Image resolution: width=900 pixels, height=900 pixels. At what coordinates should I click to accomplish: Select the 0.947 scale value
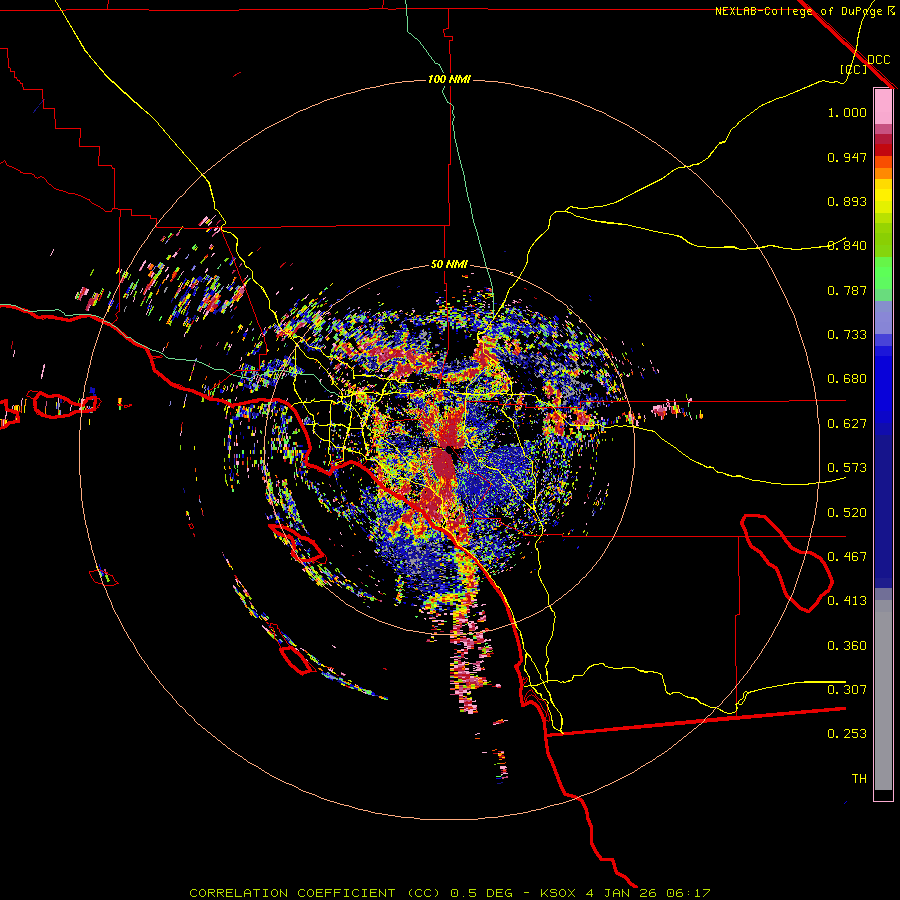tap(847, 157)
